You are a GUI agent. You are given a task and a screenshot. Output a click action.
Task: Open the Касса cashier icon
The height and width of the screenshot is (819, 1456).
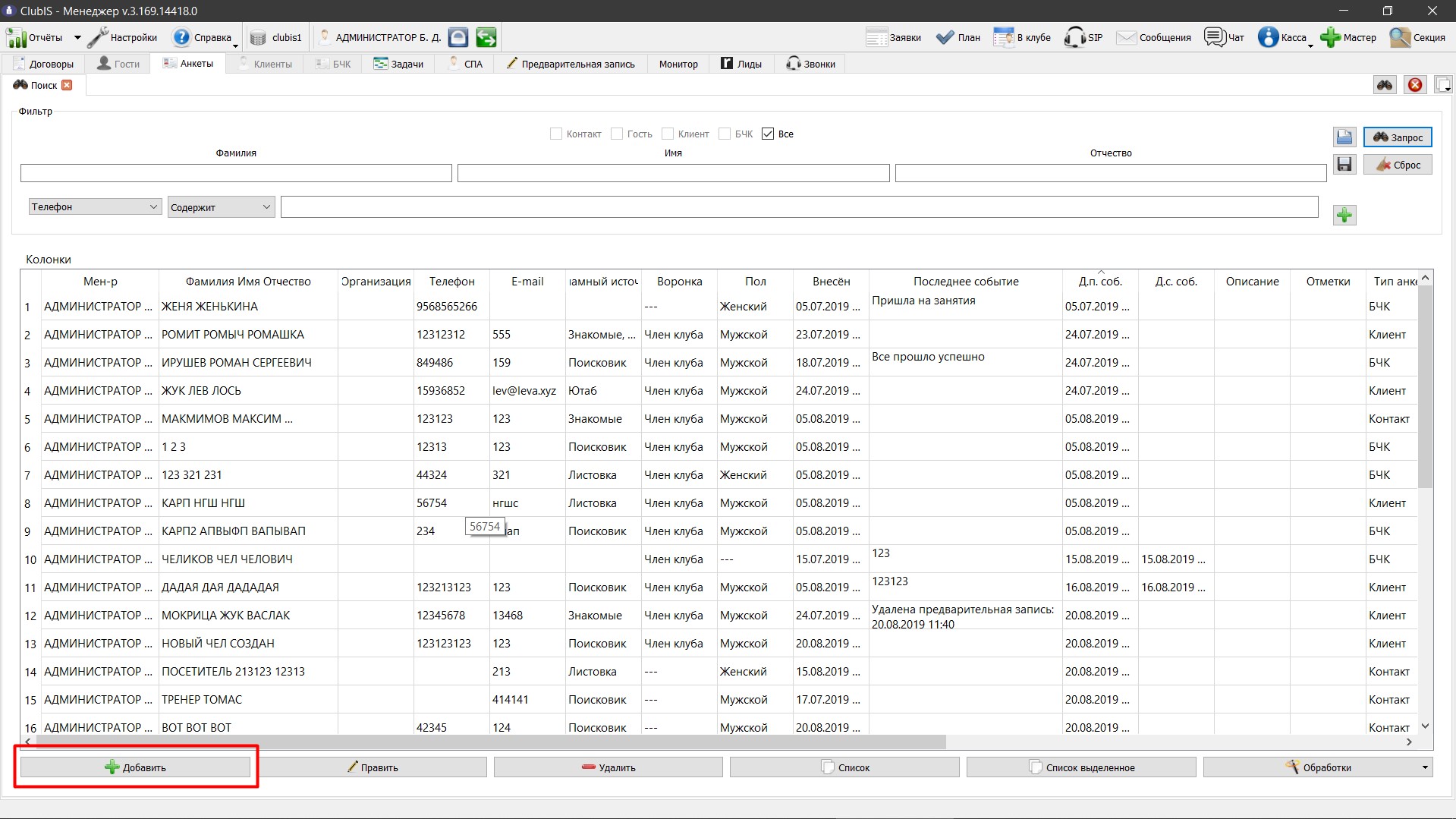click(x=1268, y=37)
